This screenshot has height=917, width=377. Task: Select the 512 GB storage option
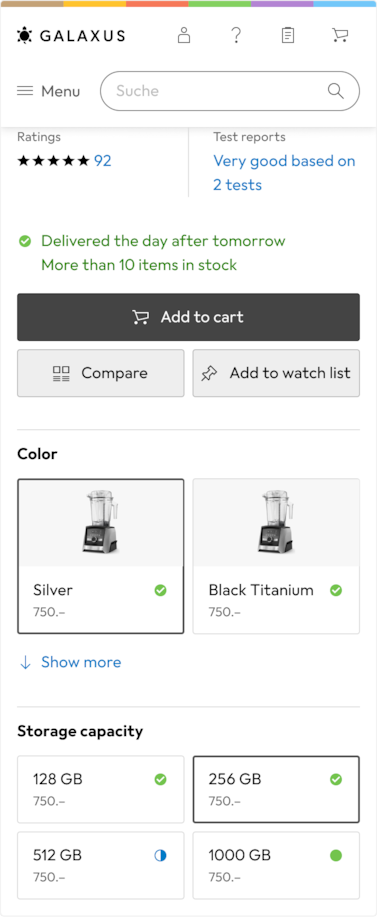point(101,866)
